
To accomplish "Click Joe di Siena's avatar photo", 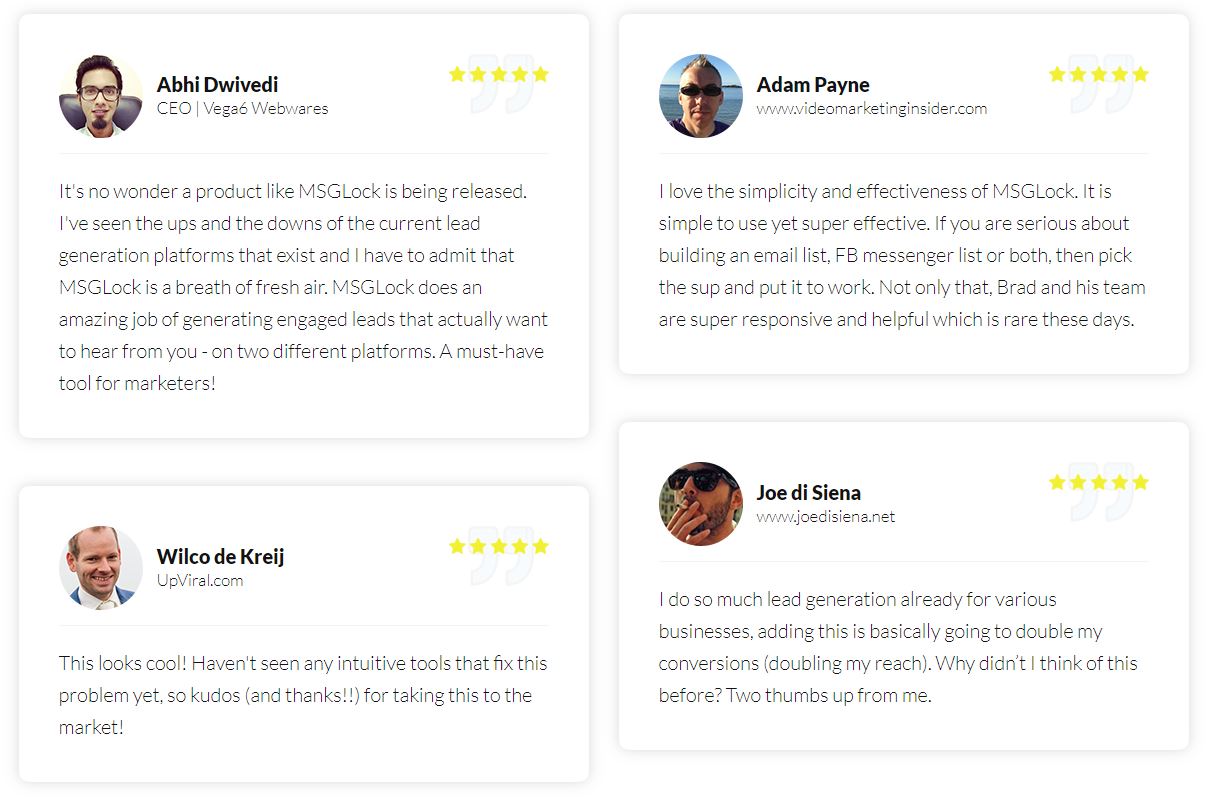I will (701, 504).
